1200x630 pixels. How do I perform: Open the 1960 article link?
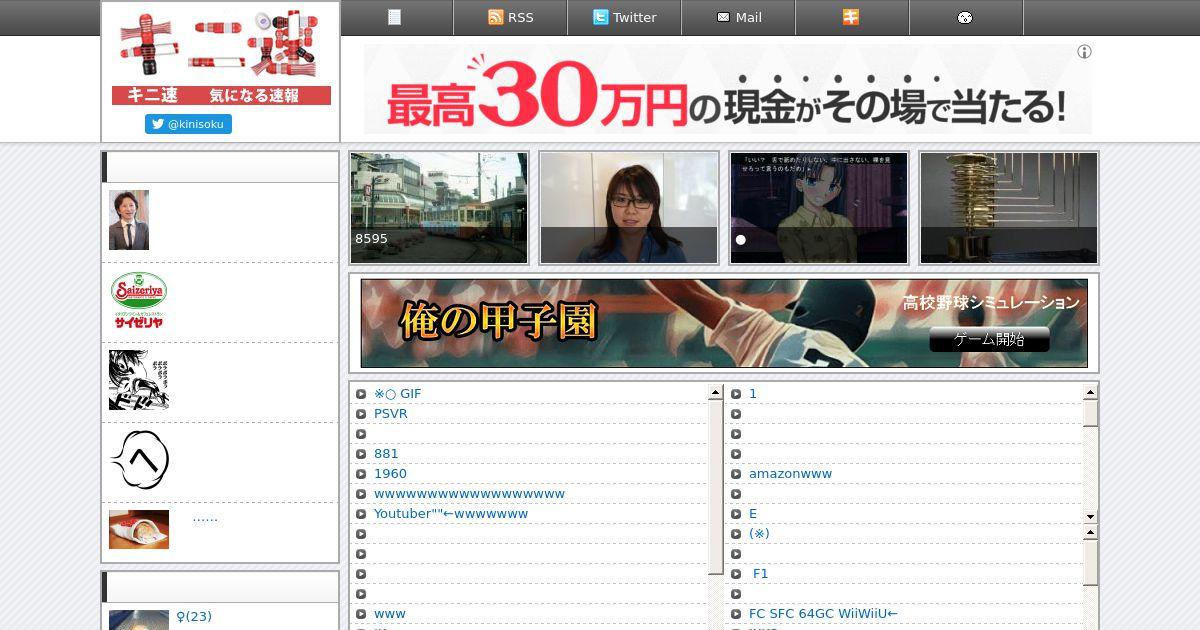tap(390, 474)
